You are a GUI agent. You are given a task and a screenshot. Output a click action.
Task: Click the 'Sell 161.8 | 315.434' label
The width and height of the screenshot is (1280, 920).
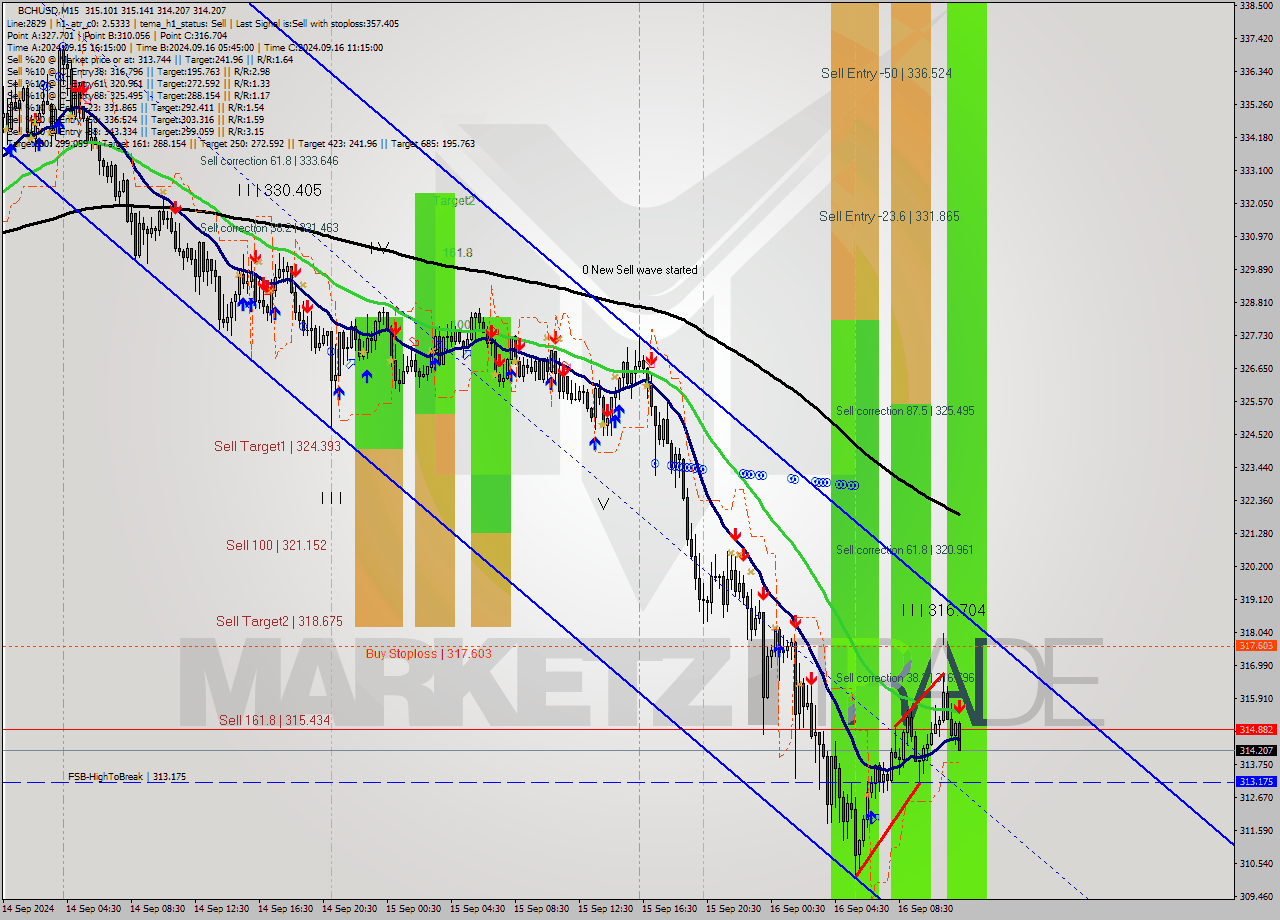tap(274, 720)
